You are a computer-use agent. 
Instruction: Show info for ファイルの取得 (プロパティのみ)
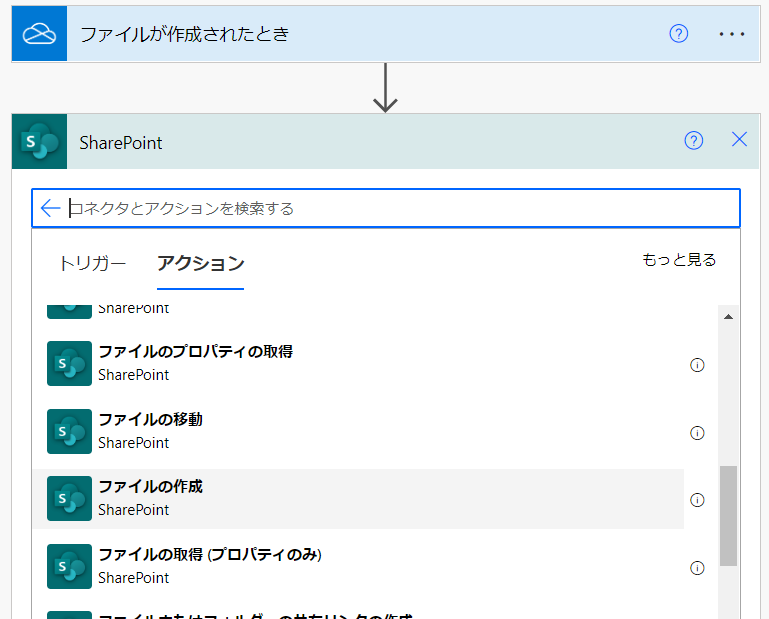coord(697,568)
